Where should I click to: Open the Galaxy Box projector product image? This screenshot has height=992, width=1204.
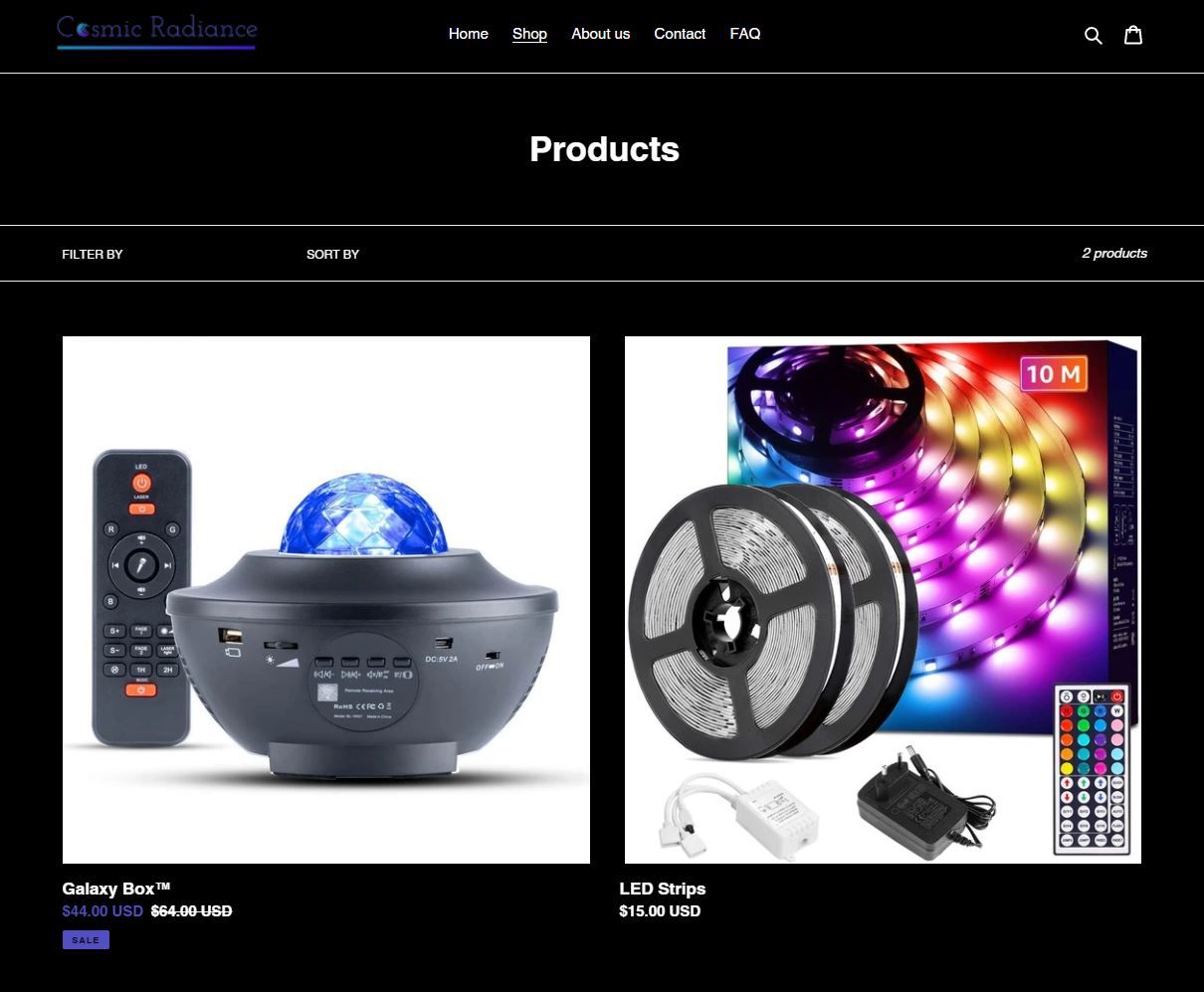tap(326, 599)
